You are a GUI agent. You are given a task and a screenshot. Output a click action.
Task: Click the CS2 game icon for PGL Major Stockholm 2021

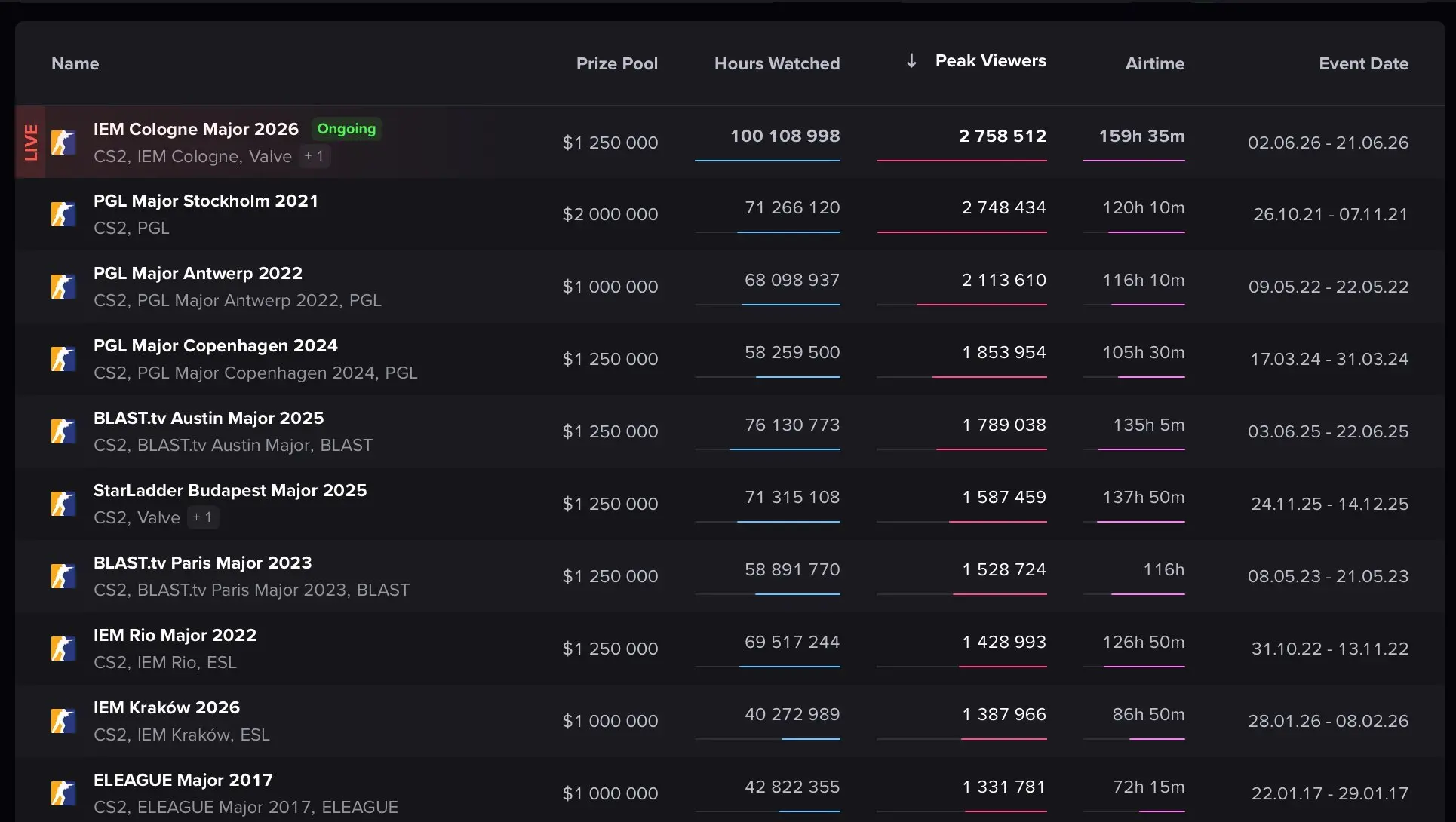[63, 214]
